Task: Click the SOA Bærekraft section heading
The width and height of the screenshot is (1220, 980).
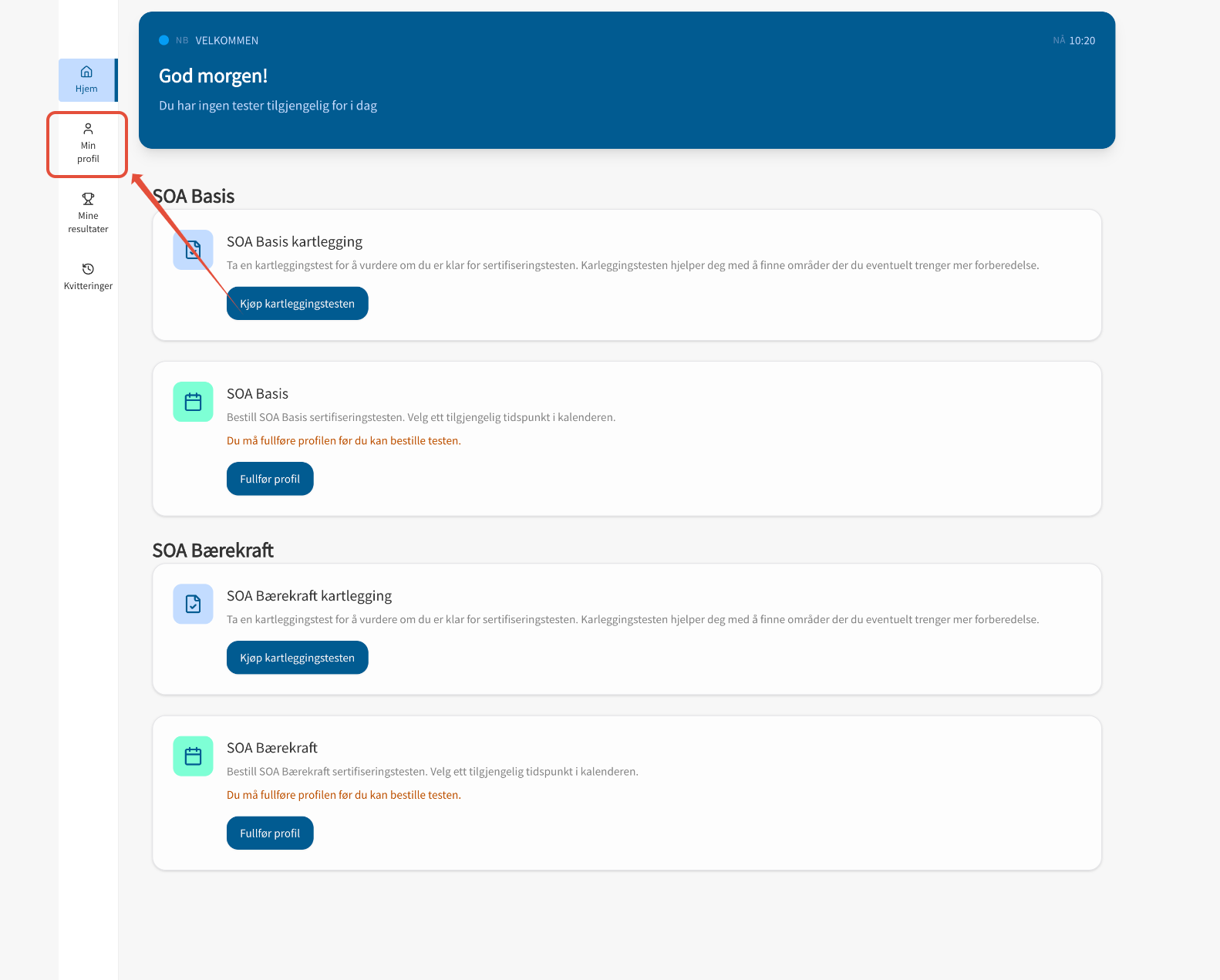Action: [213, 551]
